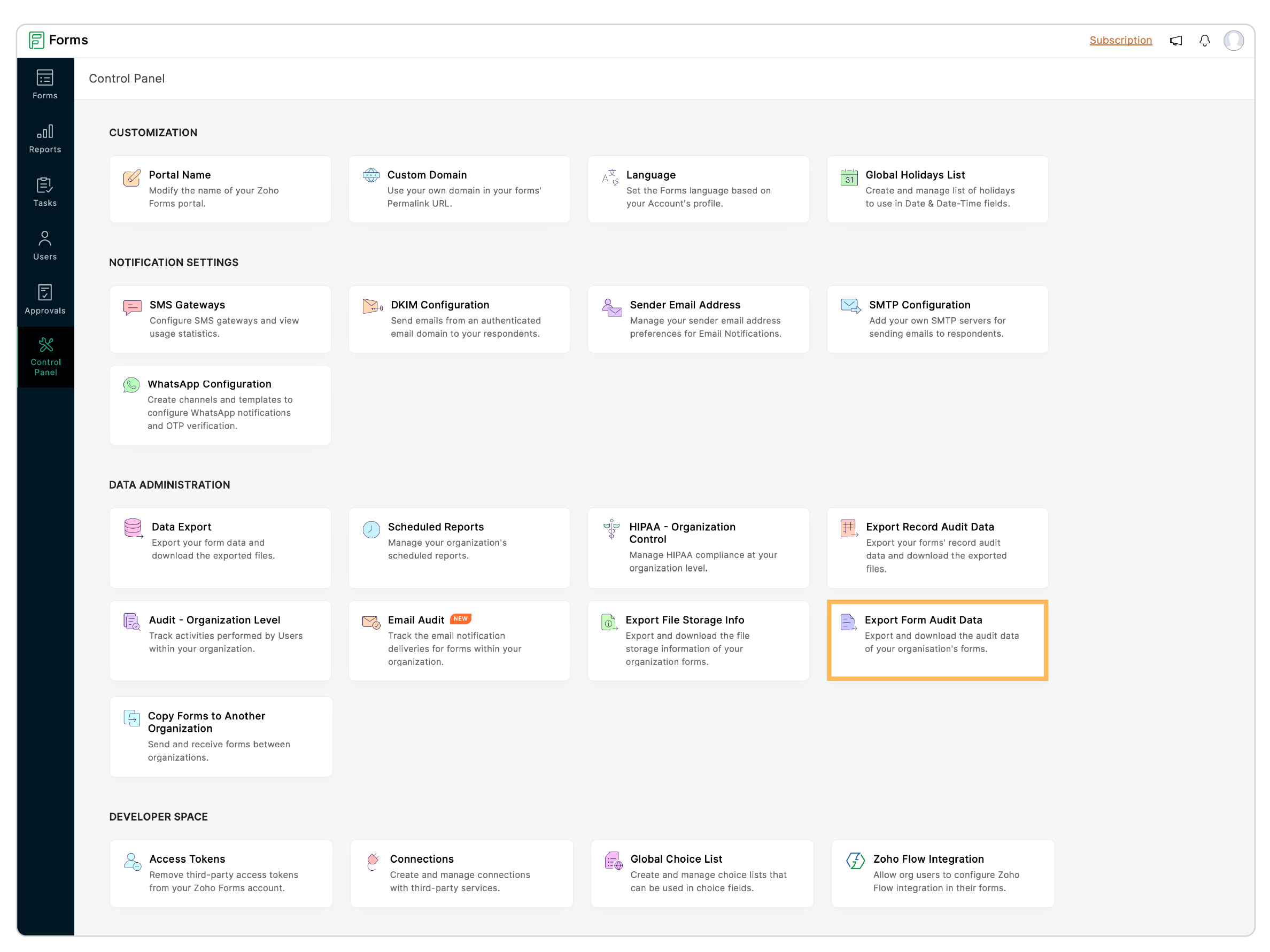Open the notifications bell icon
Viewport: 1270px width, 952px height.
1204,41
